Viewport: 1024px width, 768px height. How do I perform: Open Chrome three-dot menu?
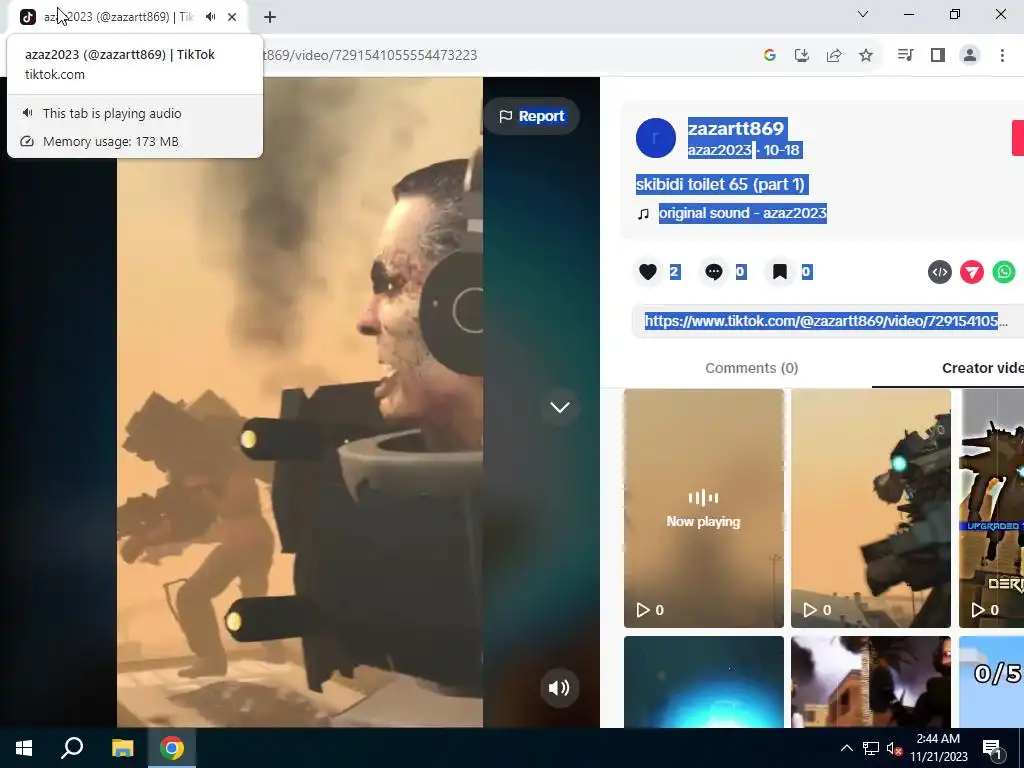pyautogui.click(x=1002, y=56)
